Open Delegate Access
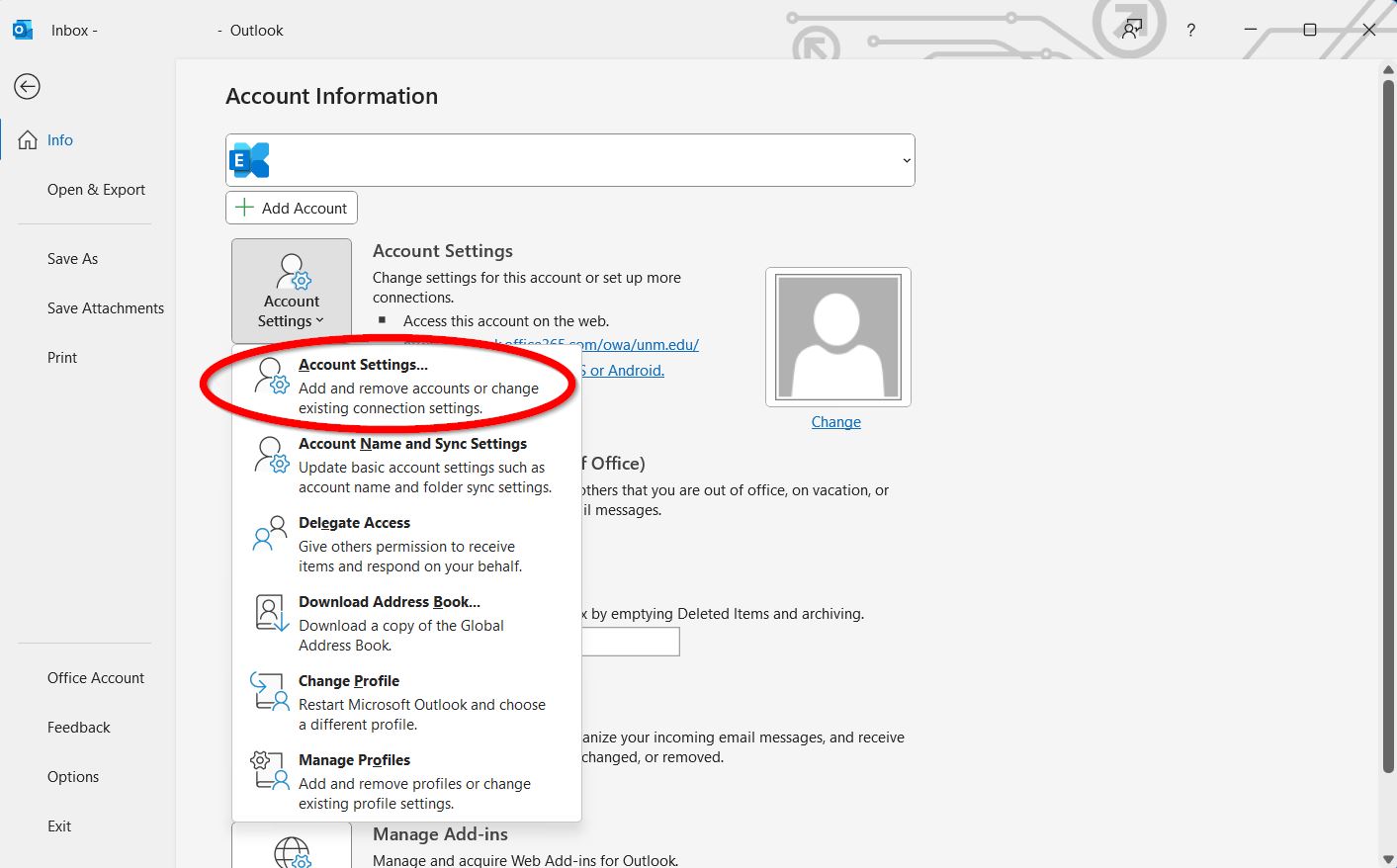 pos(406,544)
